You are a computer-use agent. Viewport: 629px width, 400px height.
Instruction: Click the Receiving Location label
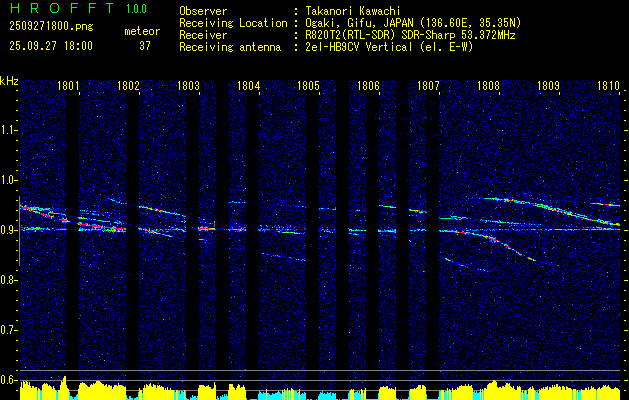coord(233,23)
